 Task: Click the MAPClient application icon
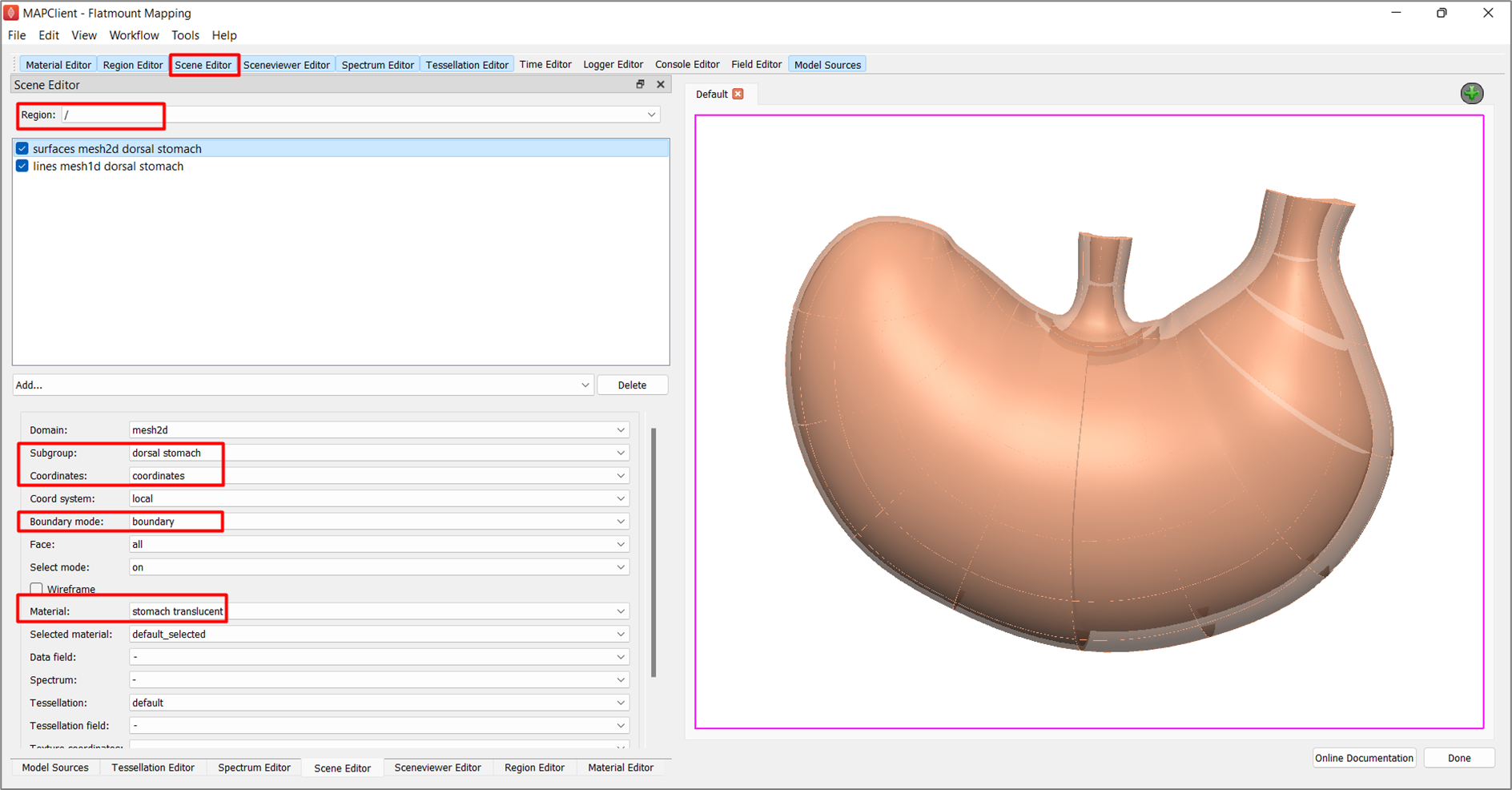pyautogui.click(x=11, y=13)
